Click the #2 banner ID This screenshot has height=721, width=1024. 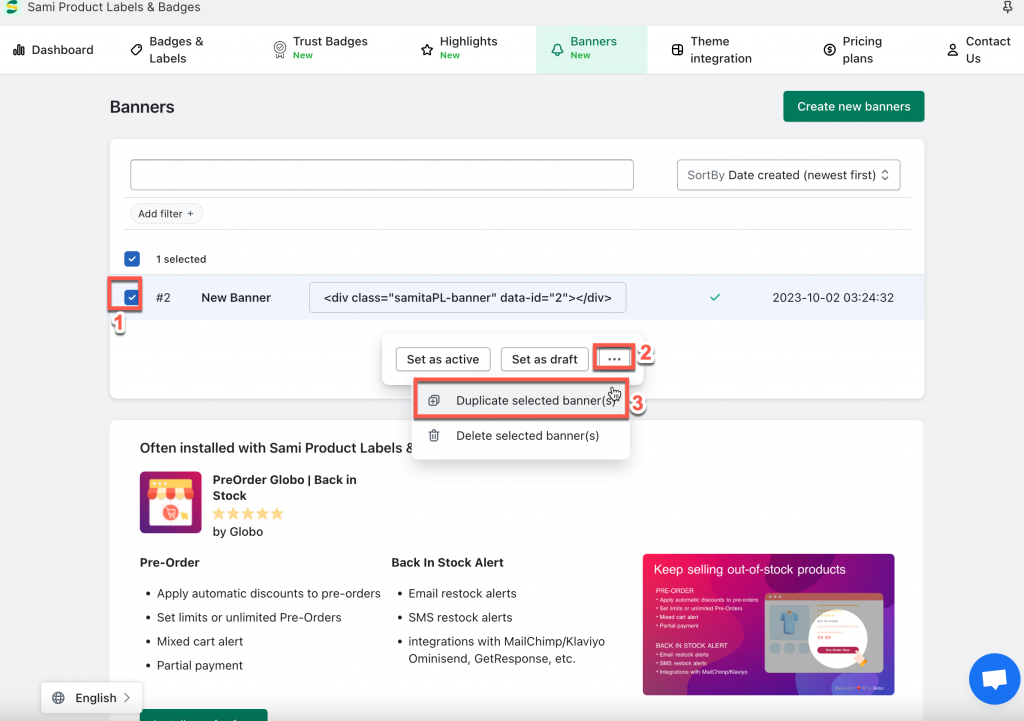point(163,298)
